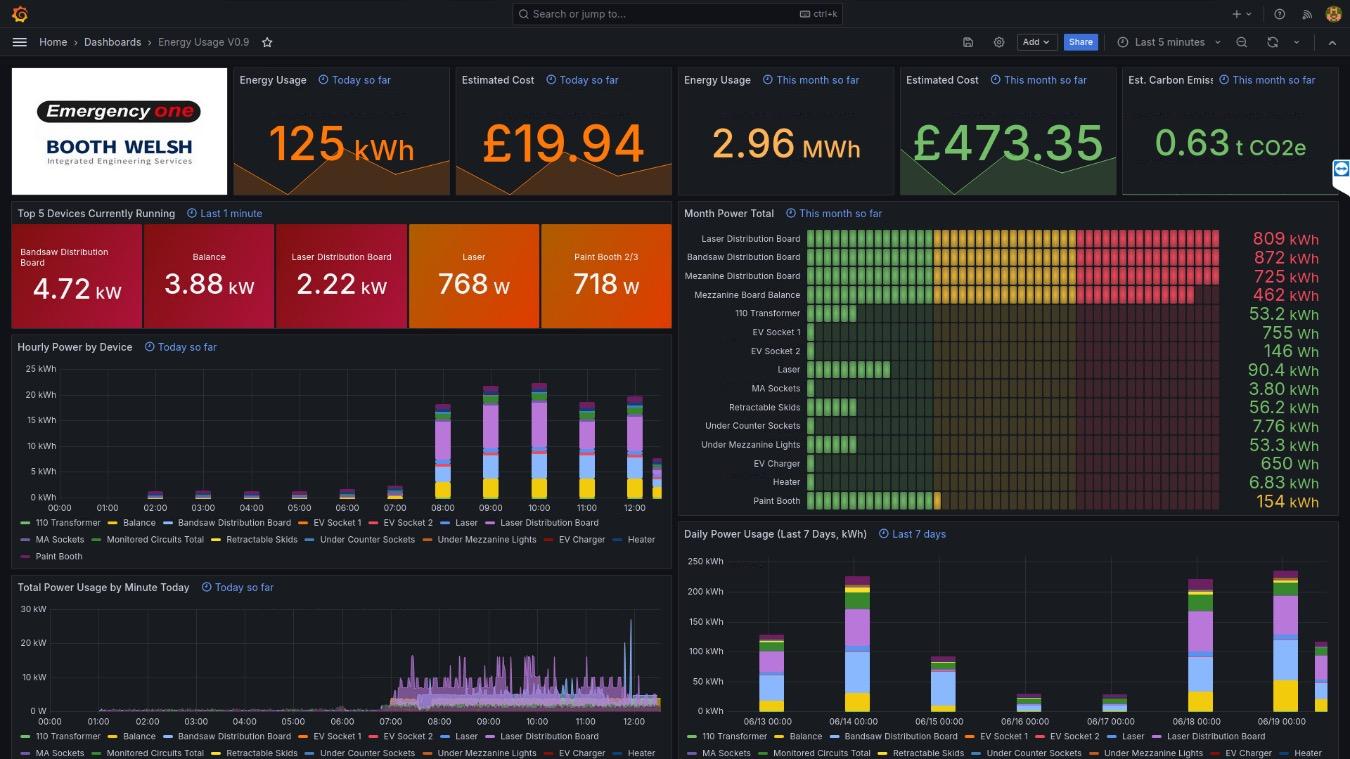Collapse the top toolbar with chevron
Image resolution: width=1350 pixels, height=759 pixels.
[1332, 42]
